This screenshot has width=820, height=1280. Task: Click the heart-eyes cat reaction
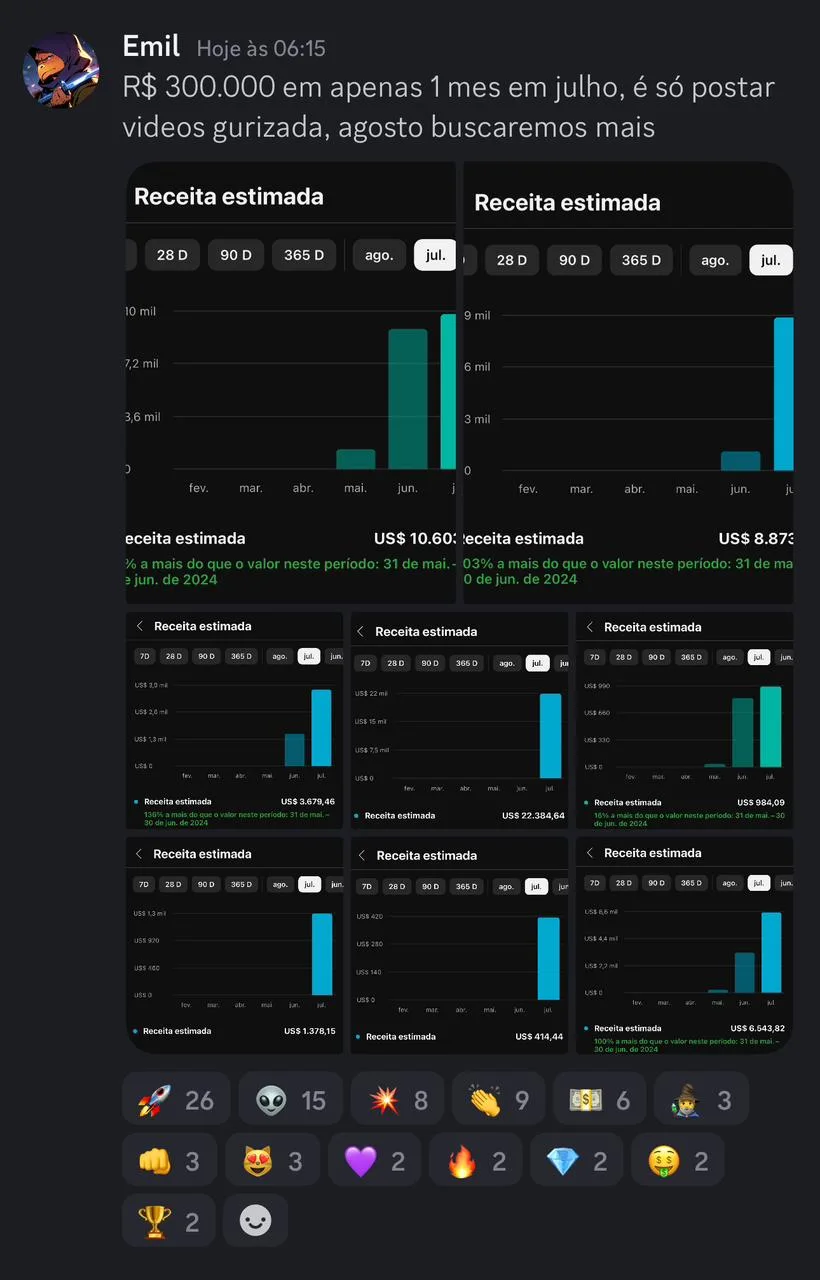point(272,1160)
